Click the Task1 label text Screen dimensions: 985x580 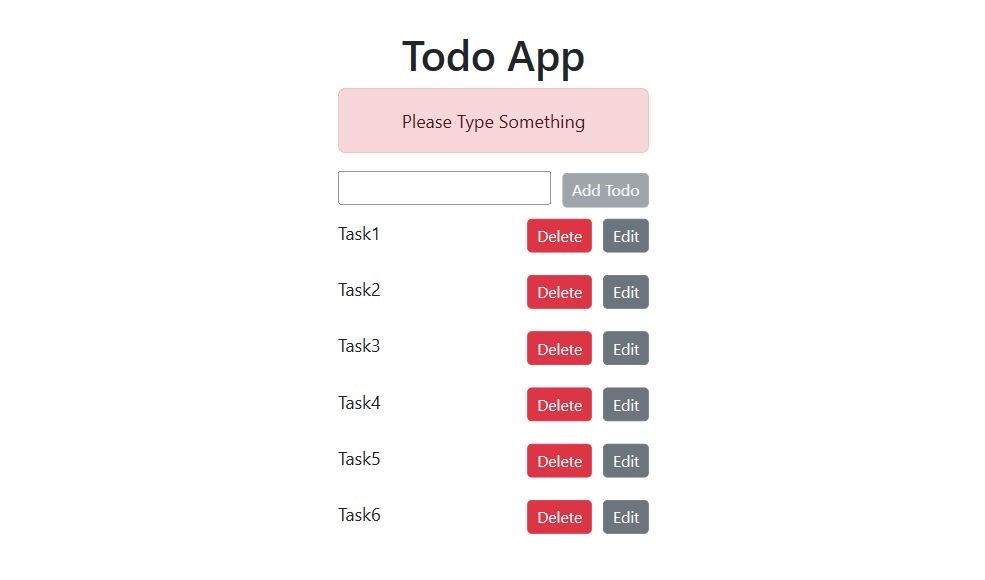point(359,234)
